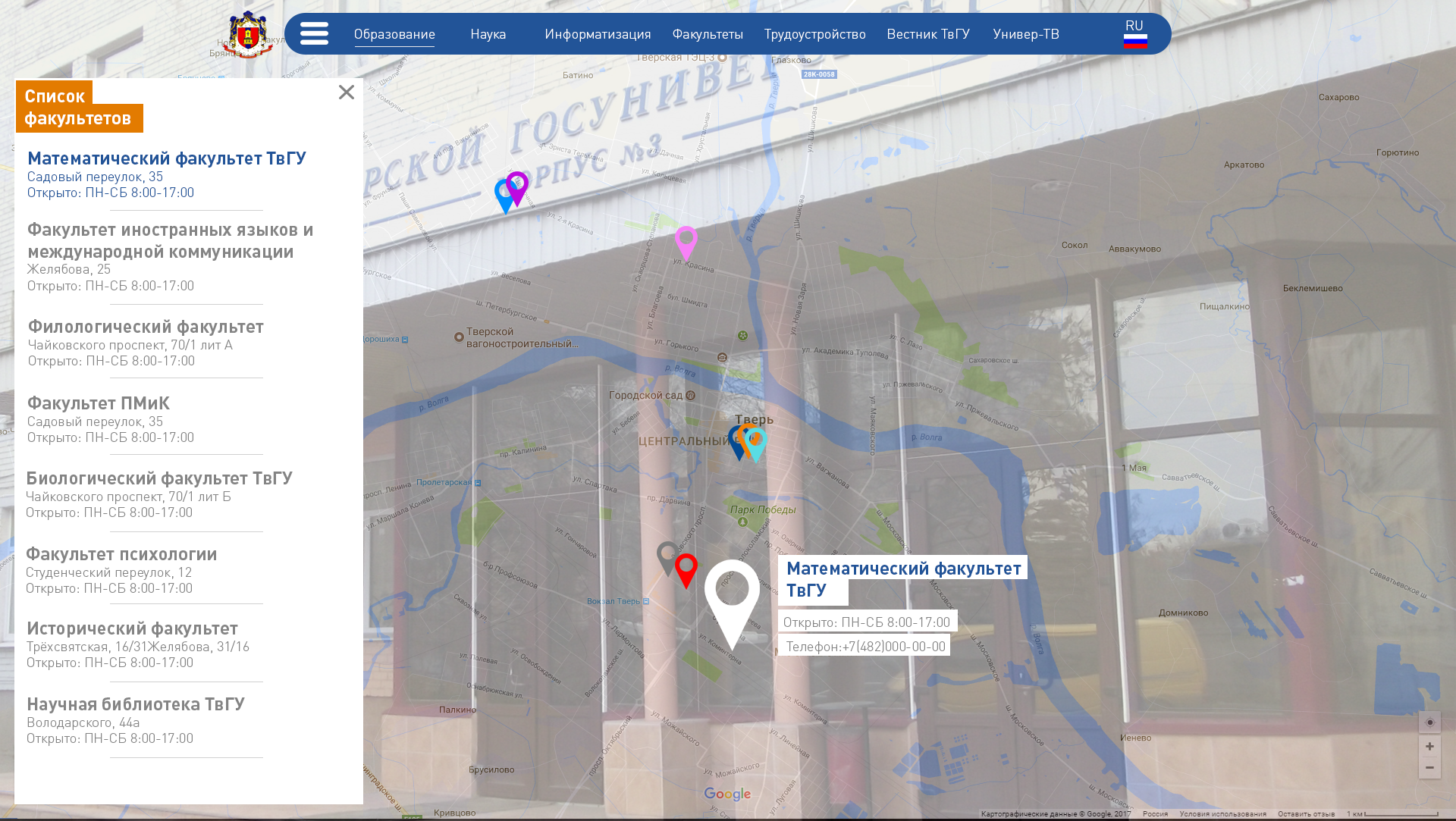Click the blue pin beside the purple one
This screenshot has width=1456, height=821.
pyautogui.click(x=503, y=199)
